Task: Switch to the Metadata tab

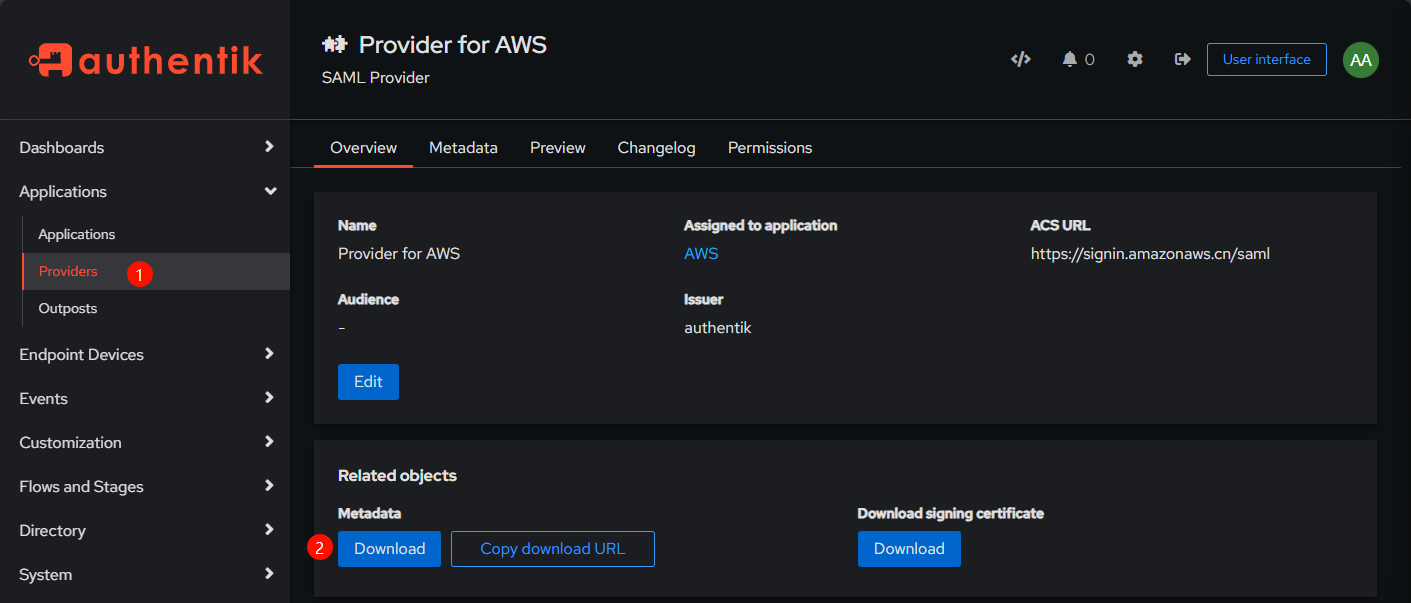Action: click(463, 147)
